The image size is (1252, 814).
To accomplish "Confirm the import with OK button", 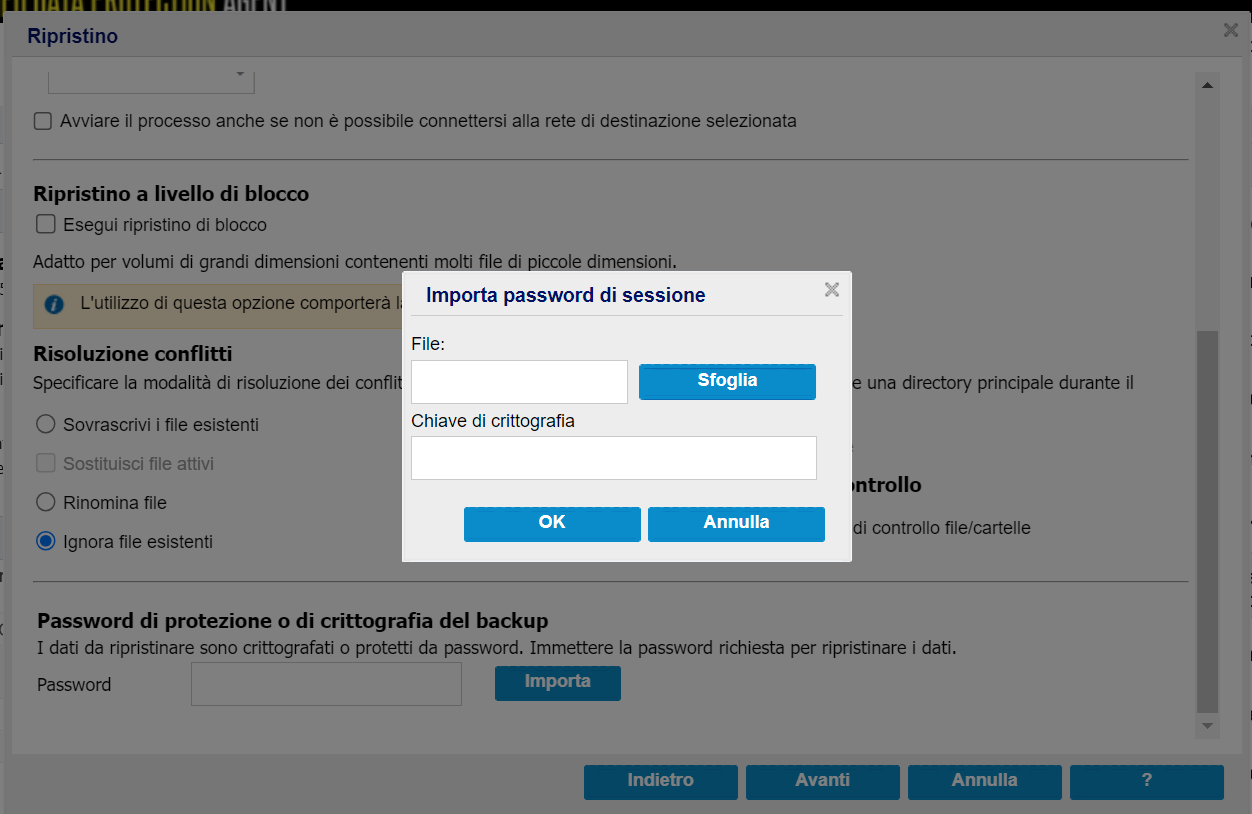I will (552, 524).
